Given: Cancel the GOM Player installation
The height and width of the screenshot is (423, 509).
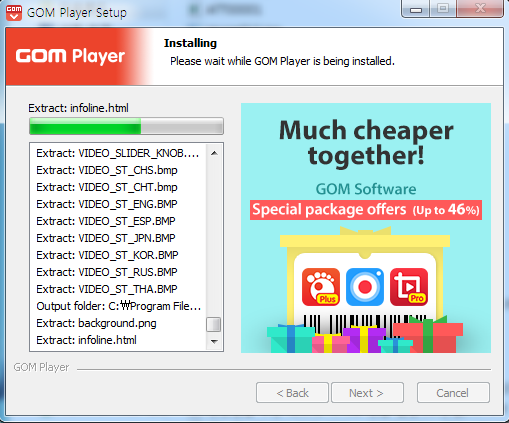Looking at the screenshot, I should [453, 393].
